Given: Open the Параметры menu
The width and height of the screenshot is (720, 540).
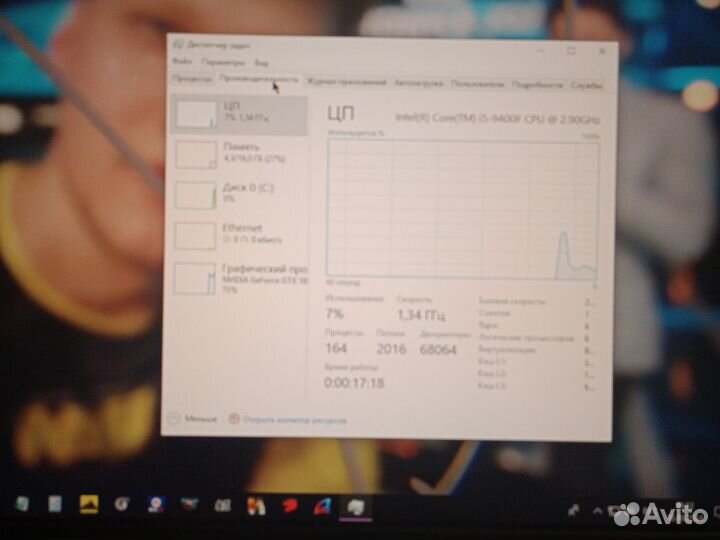Looking at the screenshot, I should click(x=223, y=62).
